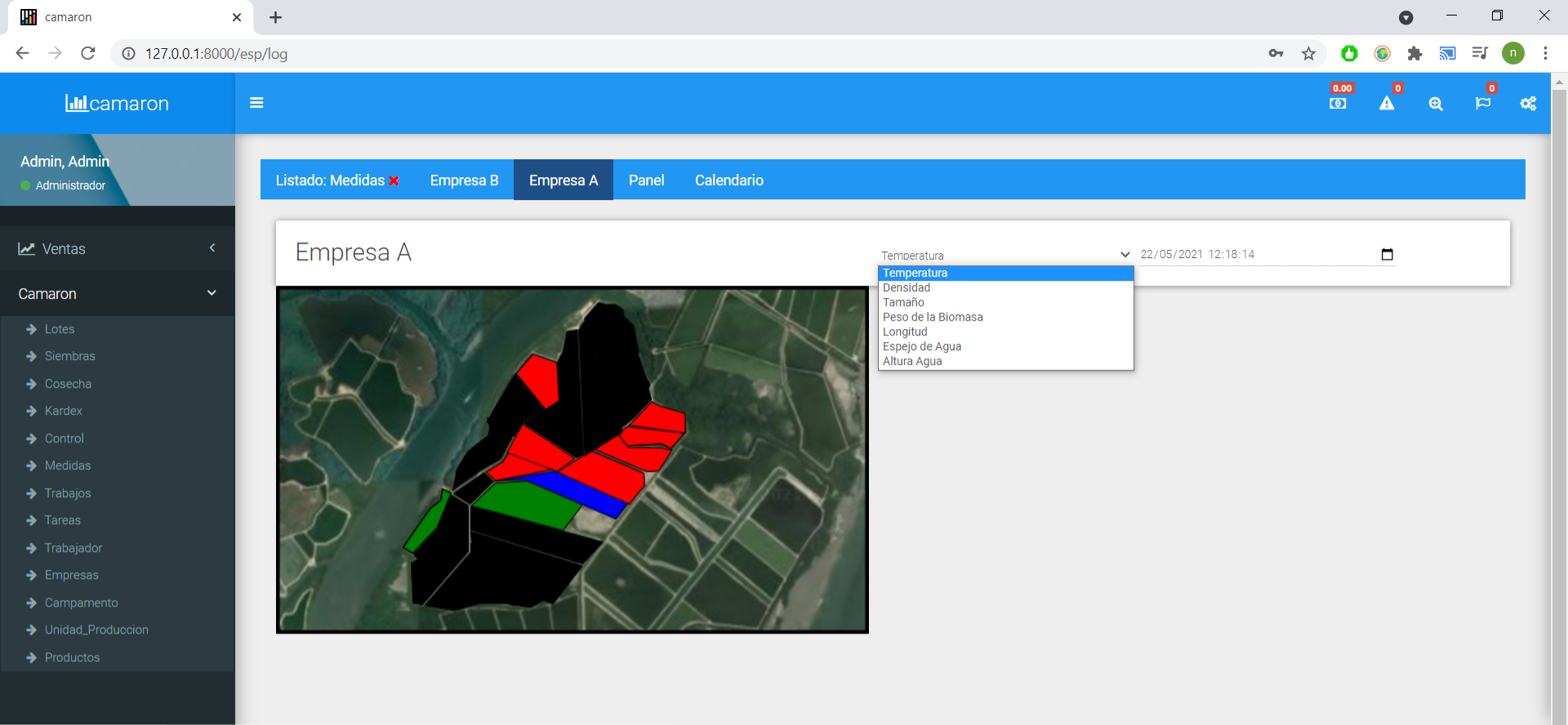1568x725 pixels.
Task: Go to Lotes in the sidebar
Action: [60, 329]
